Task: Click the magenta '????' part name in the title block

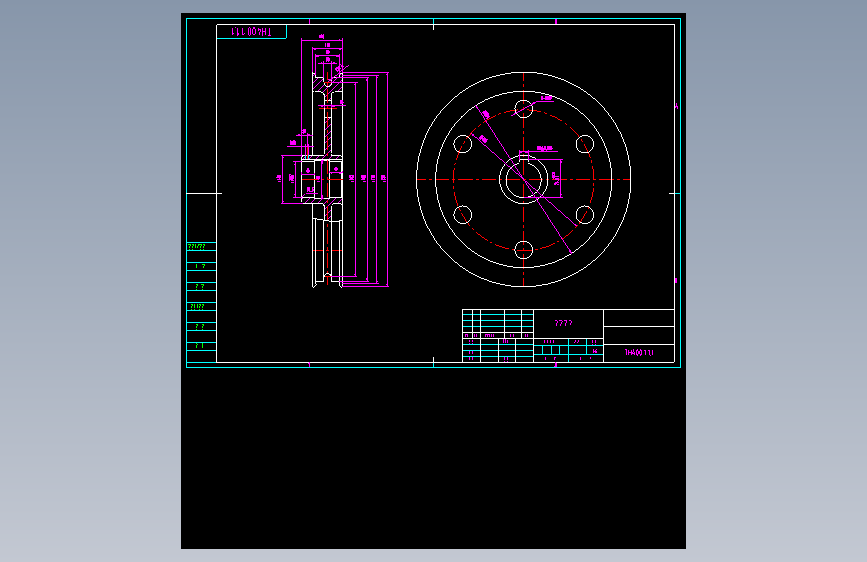Action: pyautogui.click(x=563, y=323)
